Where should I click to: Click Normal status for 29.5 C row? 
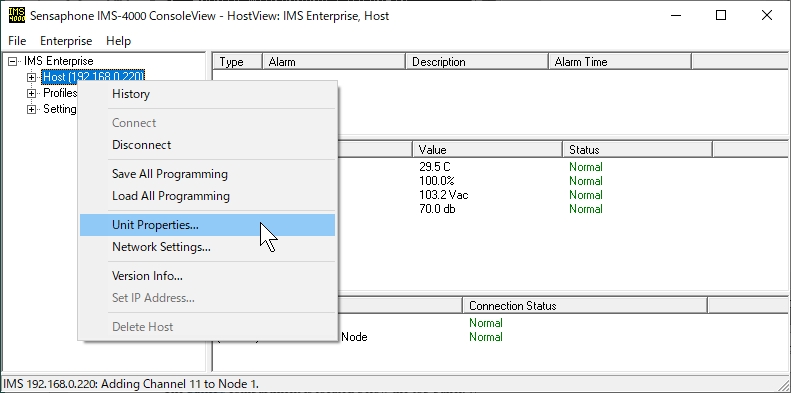click(x=586, y=167)
